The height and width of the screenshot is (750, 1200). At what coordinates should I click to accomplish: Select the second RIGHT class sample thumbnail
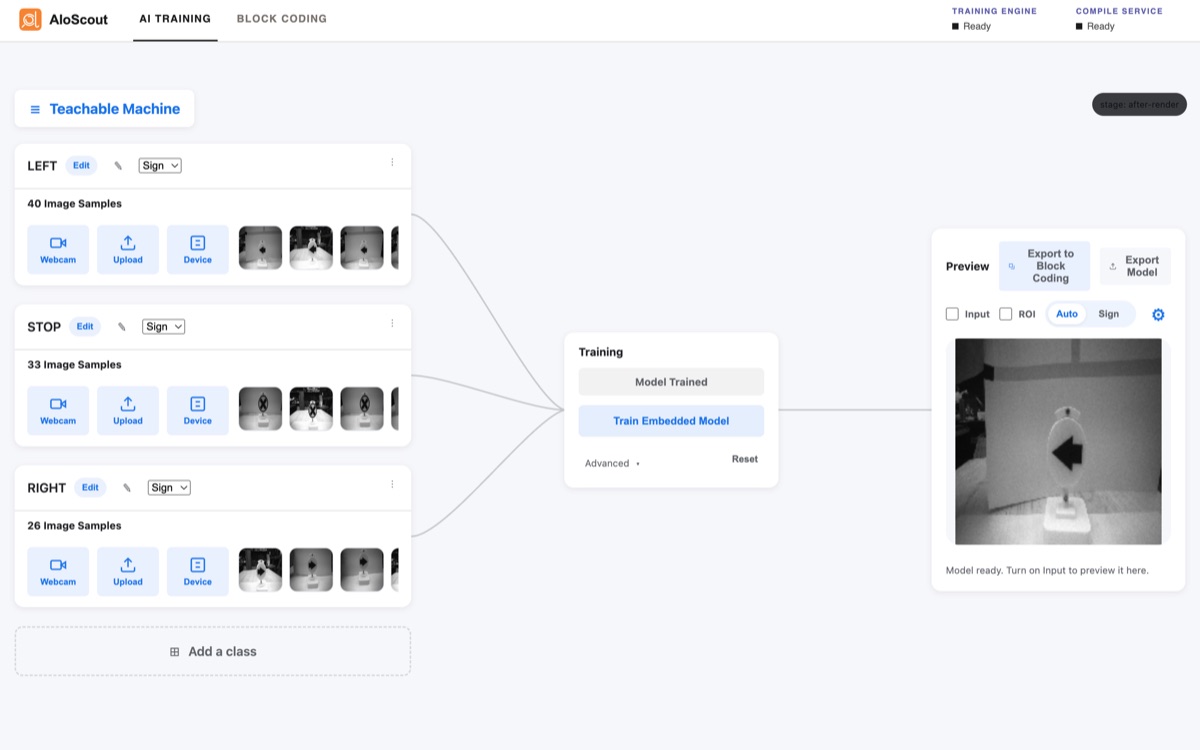[311, 570]
